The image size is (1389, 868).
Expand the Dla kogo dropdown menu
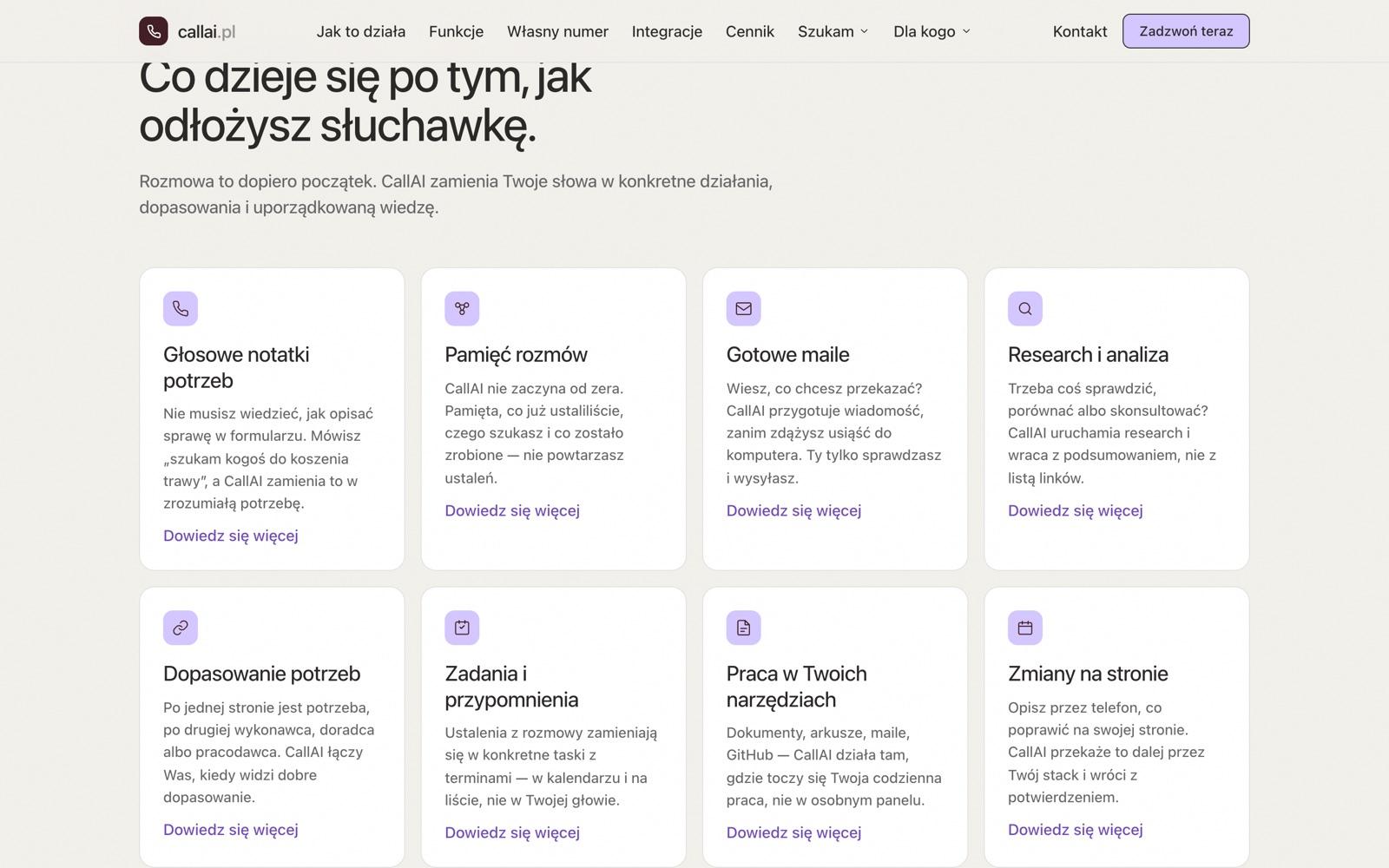[x=932, y=31]
